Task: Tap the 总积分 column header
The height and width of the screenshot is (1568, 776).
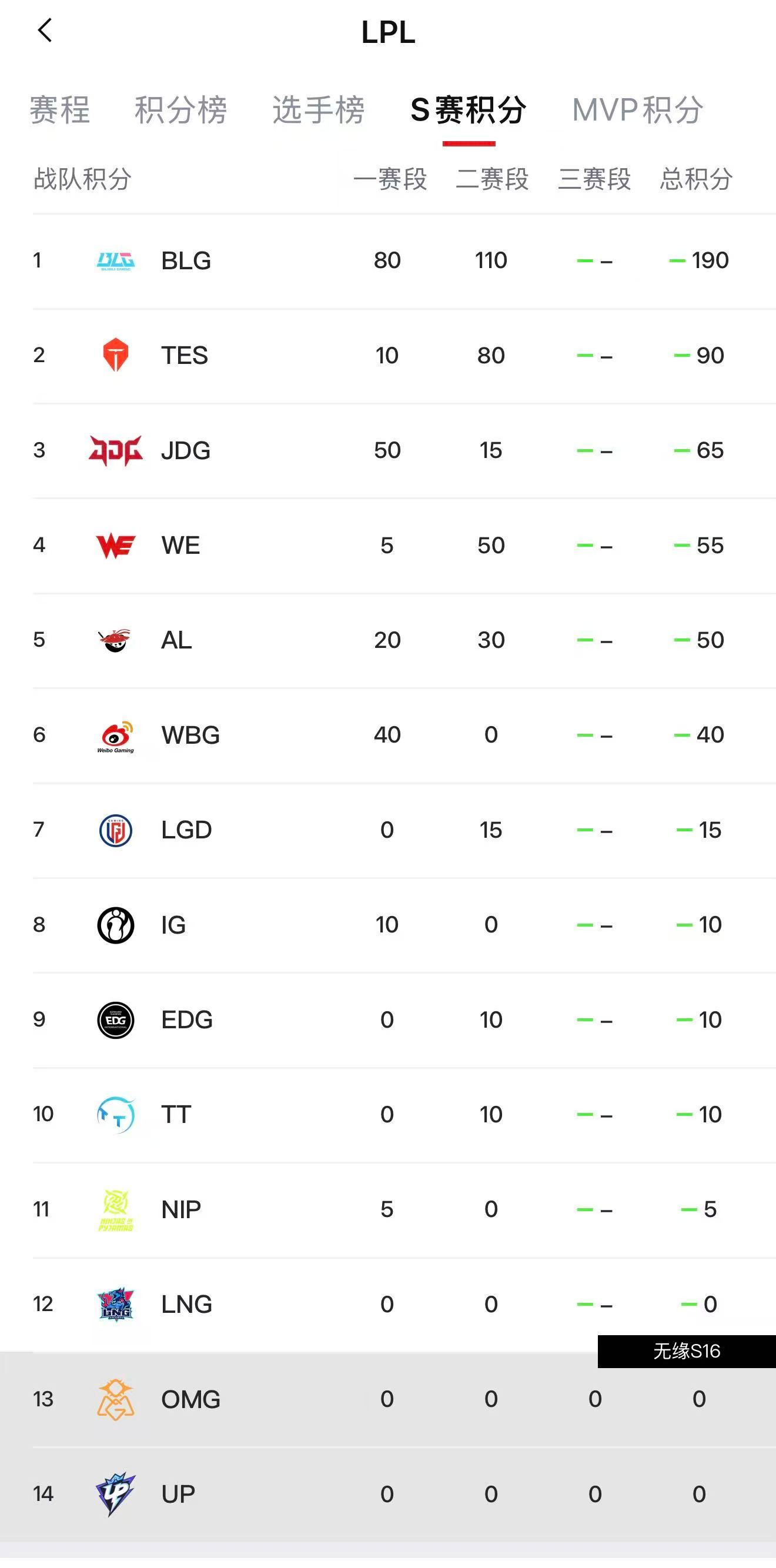Action: click(696, 179)
